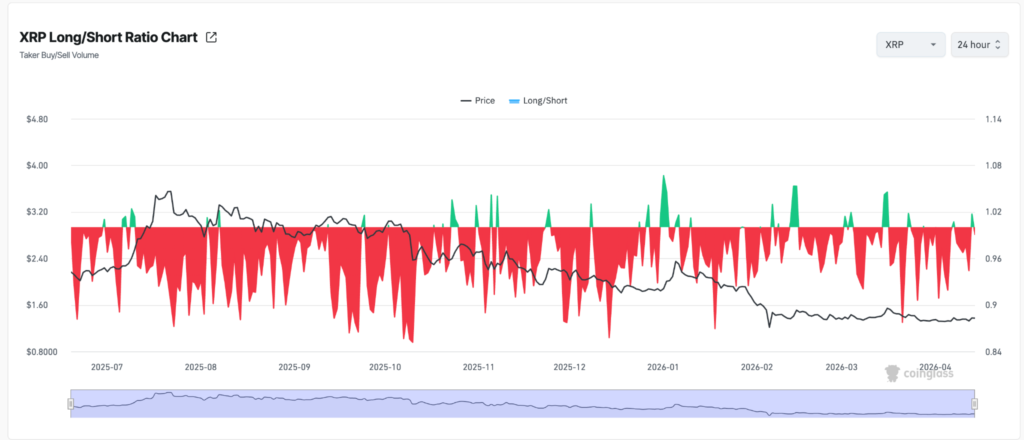Click the tallest green spike near 2026-01
The width and height of the screenshot is (1024, 440).
(663, 190)
